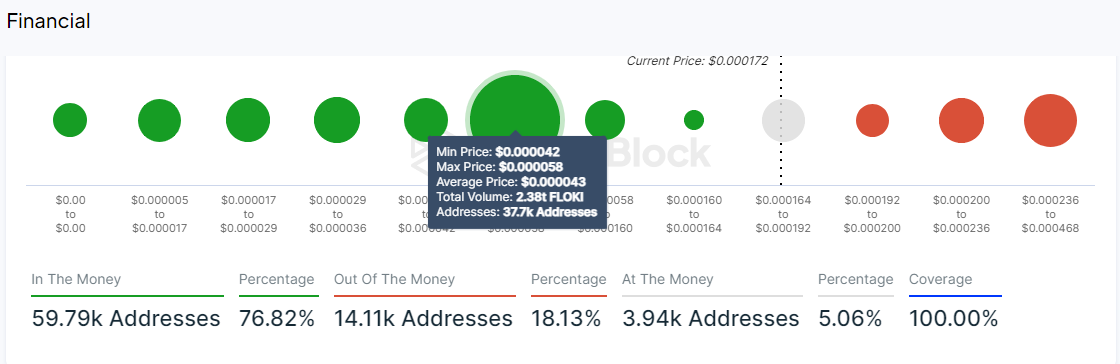Select the red bubble for $0.000236 to $0.000468

(1050, 120)
